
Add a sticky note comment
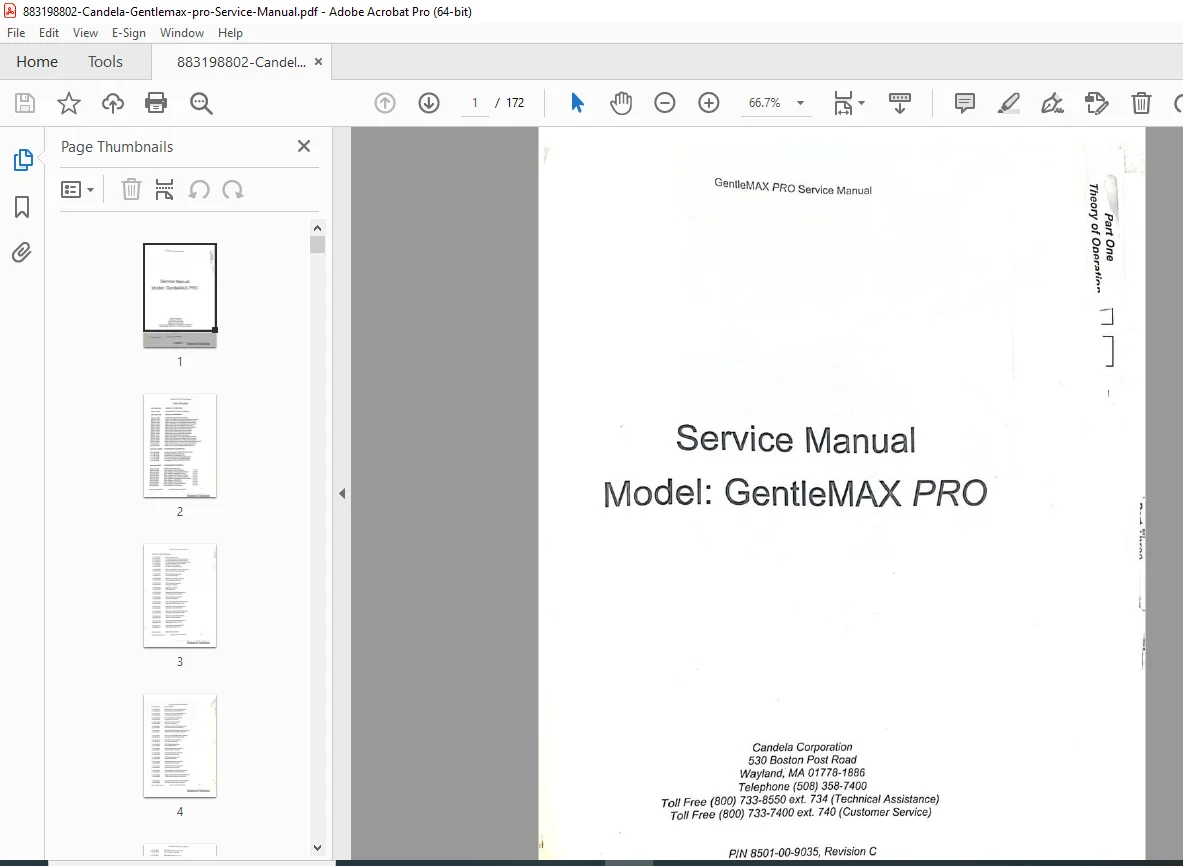coord(964,103)
